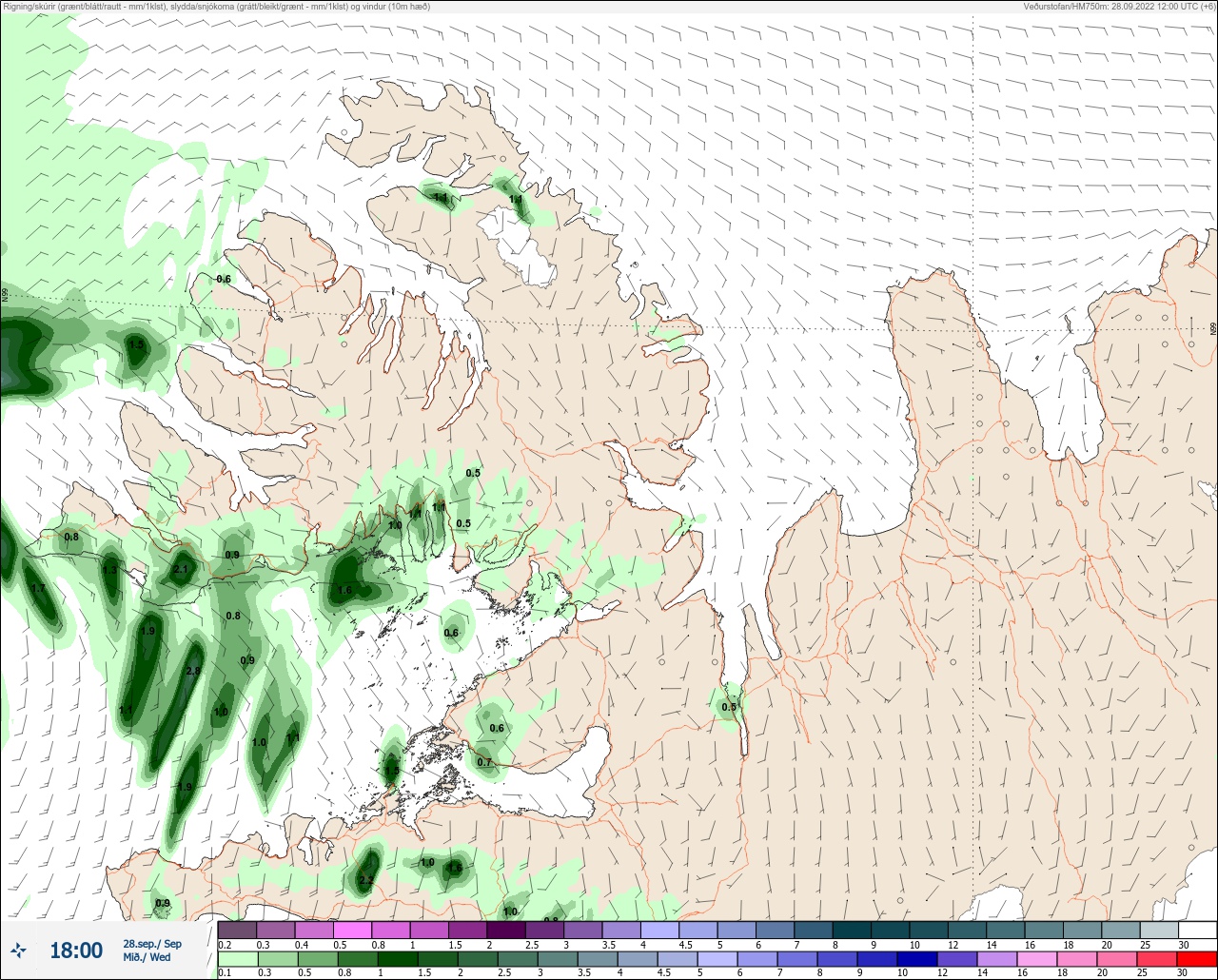The image size is (1218, 980).
Task: Click the 0.7 precipitation value on the map
Action: (484, 762)
